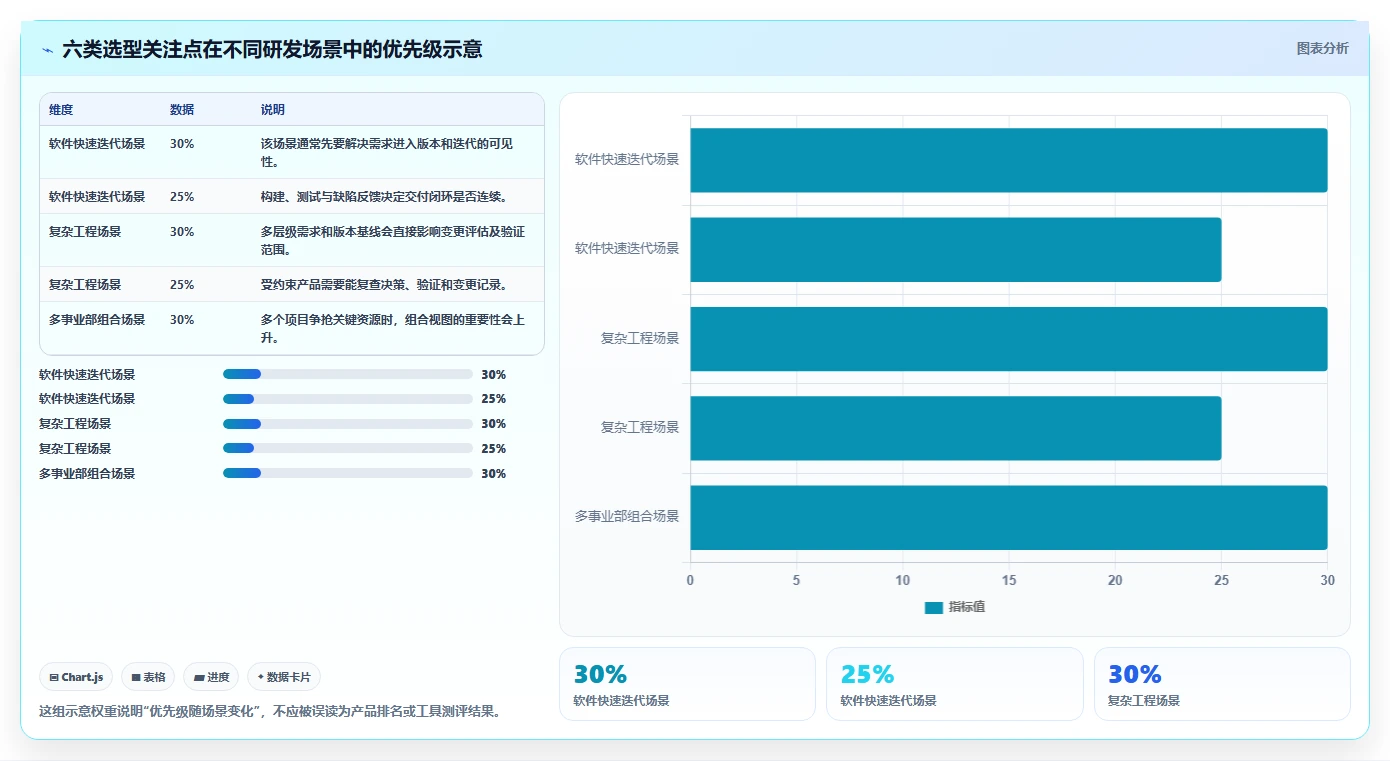Select 软件快速迭代场景 progress bar showing 25%
Screen dimensions: 1390x761
(x=348, y=399)
